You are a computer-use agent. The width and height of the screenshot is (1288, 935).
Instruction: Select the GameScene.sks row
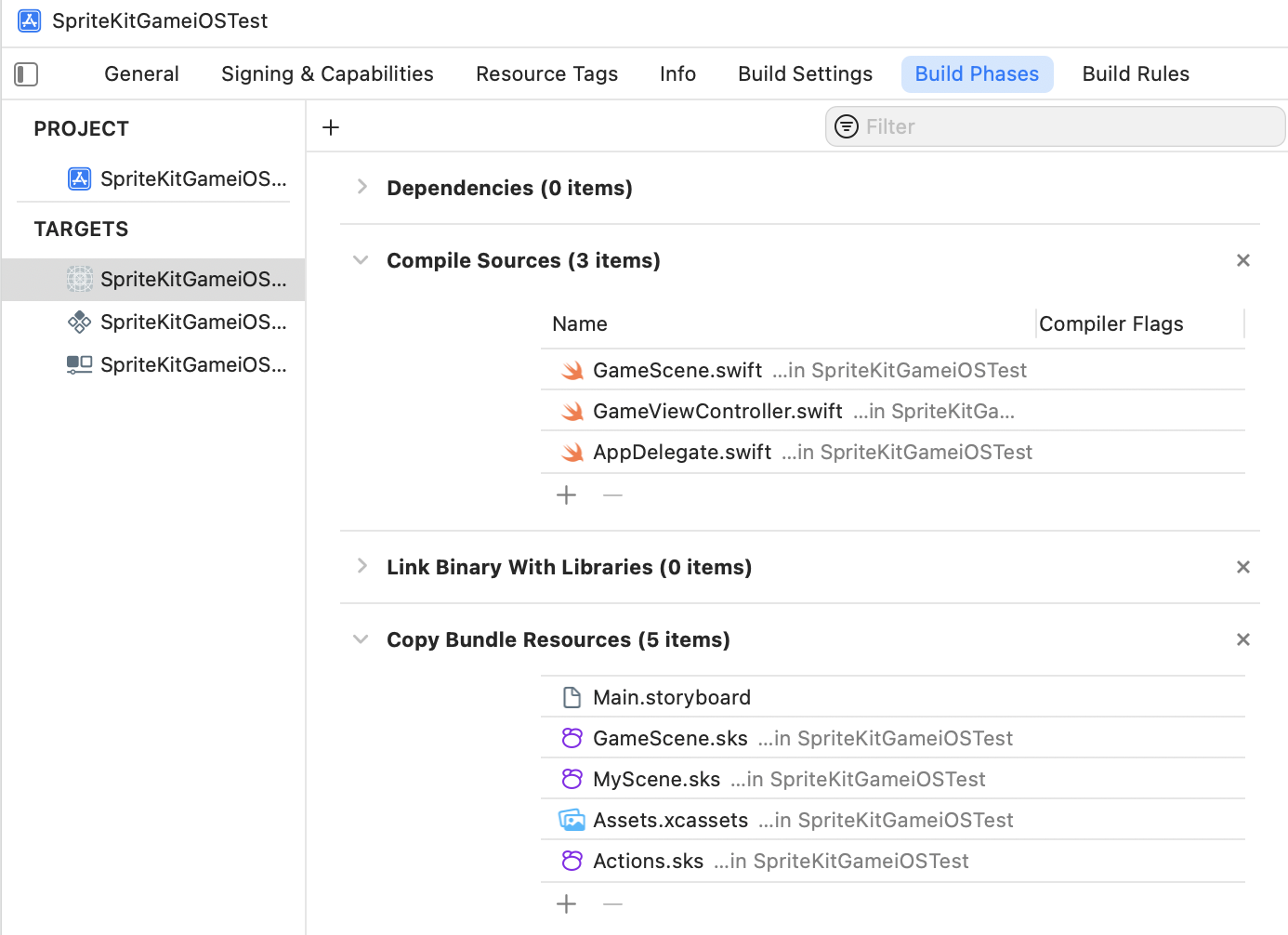892,738
